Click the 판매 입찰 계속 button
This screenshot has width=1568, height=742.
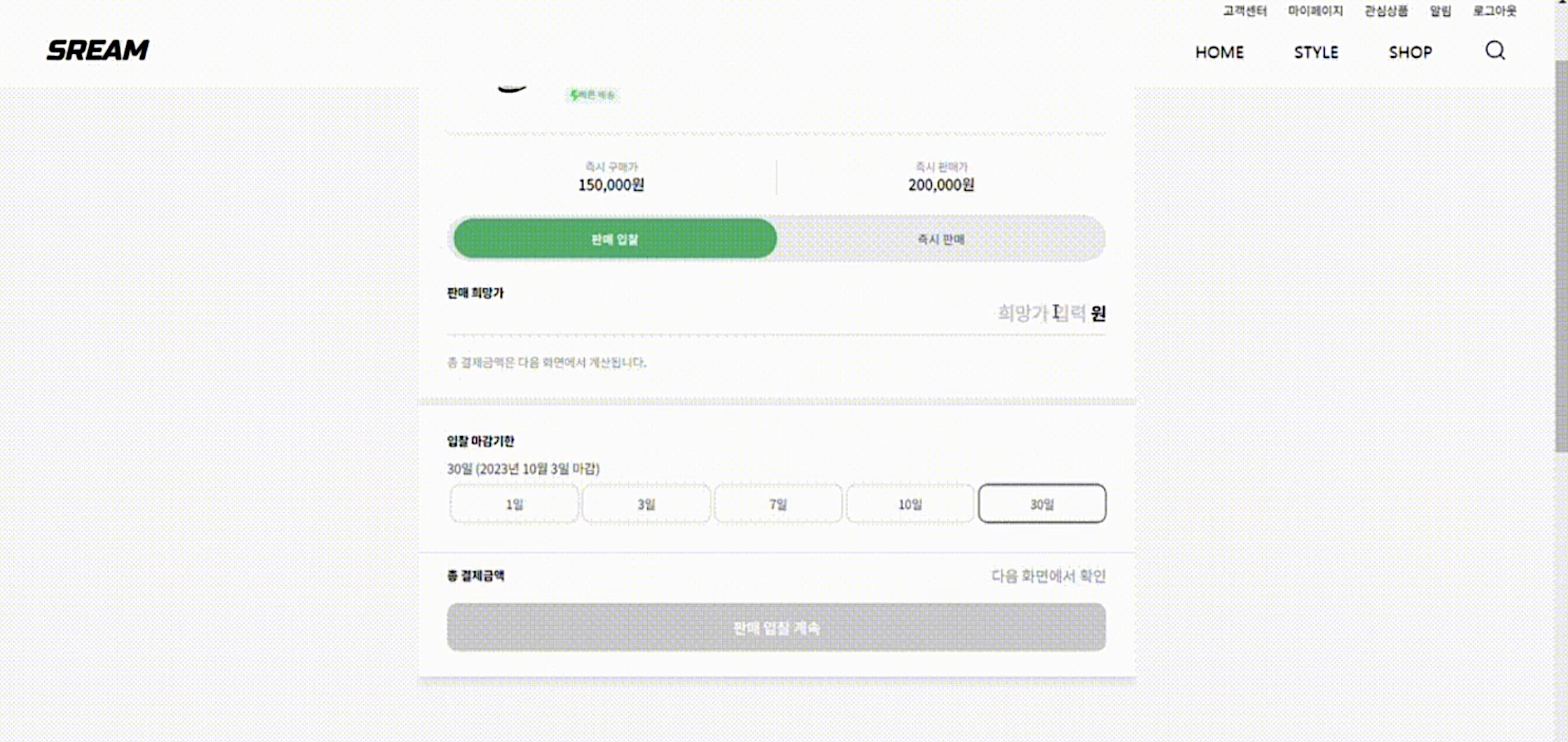point(777,627)
